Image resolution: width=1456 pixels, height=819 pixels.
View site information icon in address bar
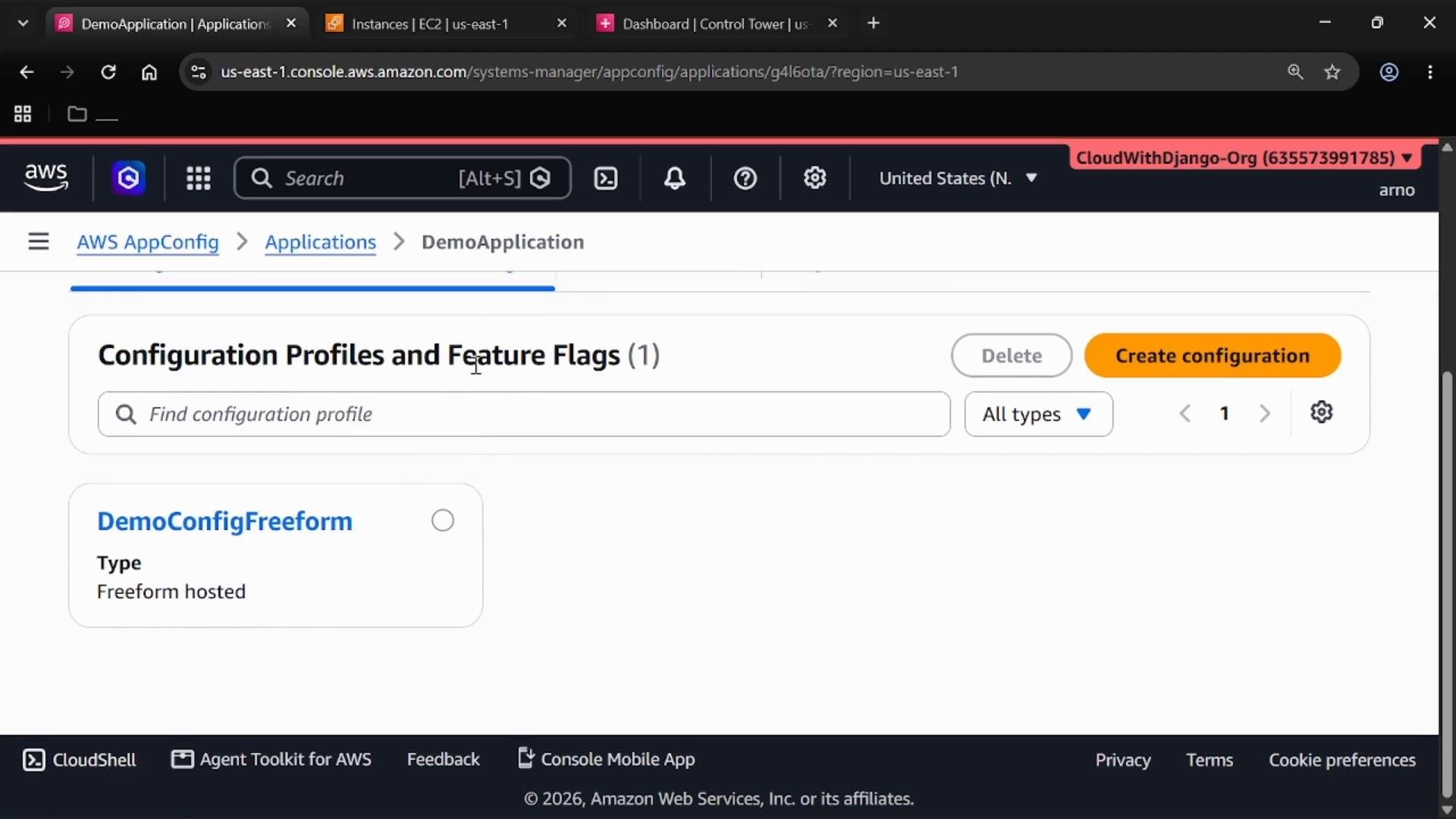199,72
